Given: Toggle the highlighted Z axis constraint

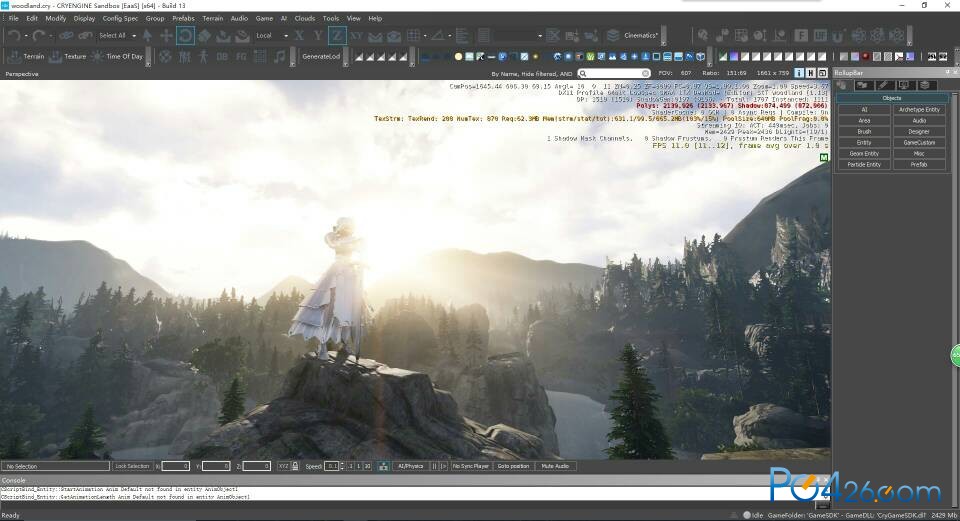Looking at the screenshot, I should click(x=337, y=36).
